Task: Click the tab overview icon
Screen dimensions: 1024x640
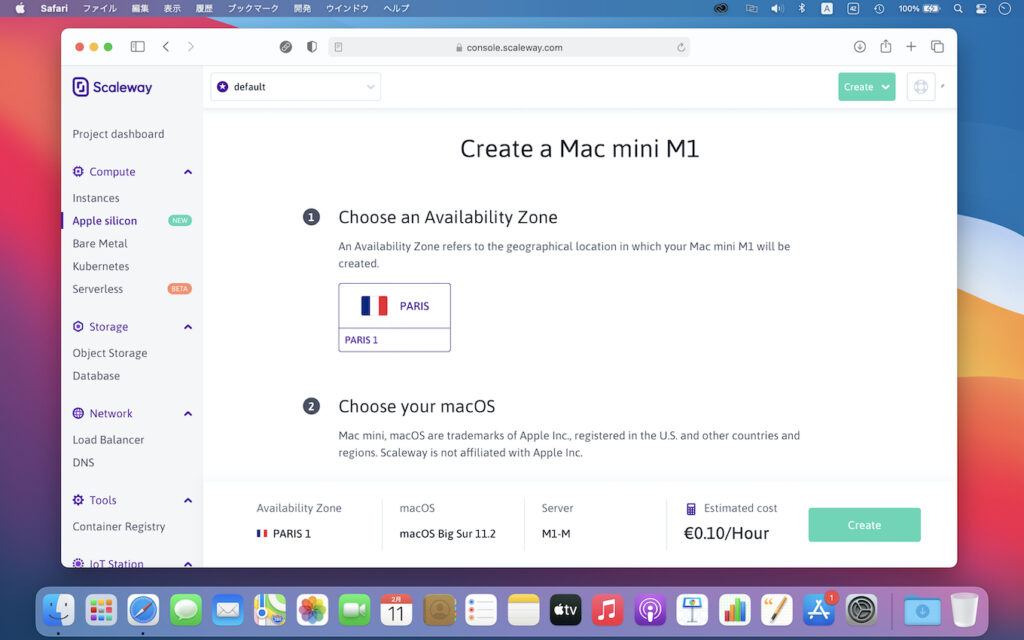Action: coord(937,46)
